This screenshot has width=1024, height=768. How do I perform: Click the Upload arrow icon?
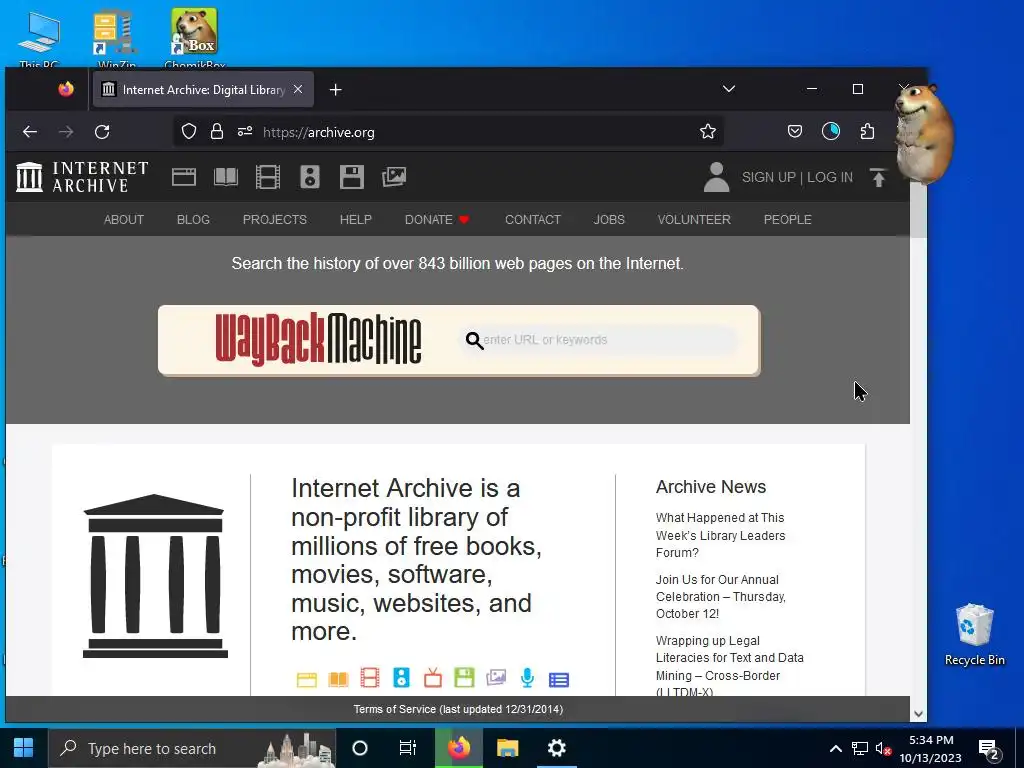tap(878, 177)
